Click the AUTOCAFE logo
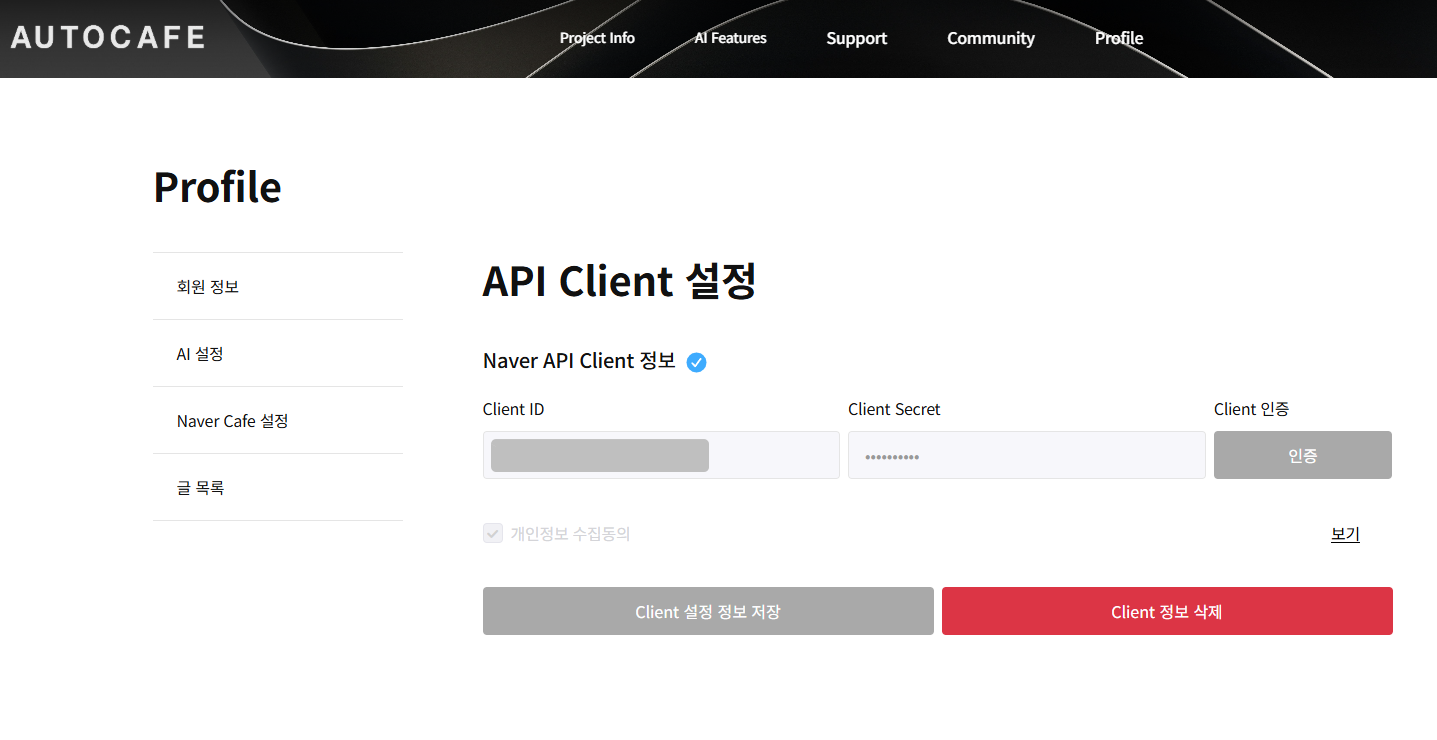1437x740 pixels. pos(108,38)
